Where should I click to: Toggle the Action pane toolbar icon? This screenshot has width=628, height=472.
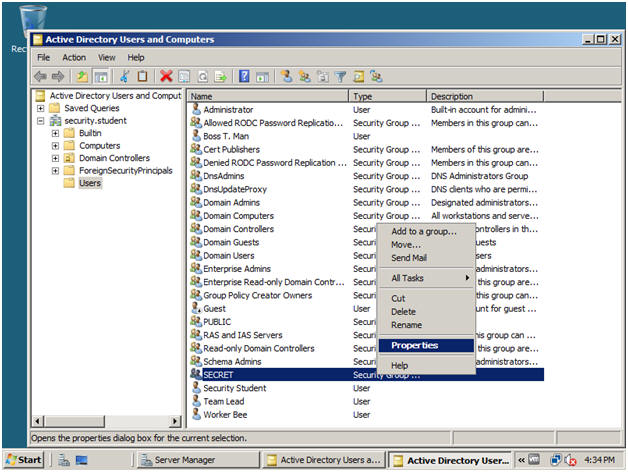coord(262,76)
